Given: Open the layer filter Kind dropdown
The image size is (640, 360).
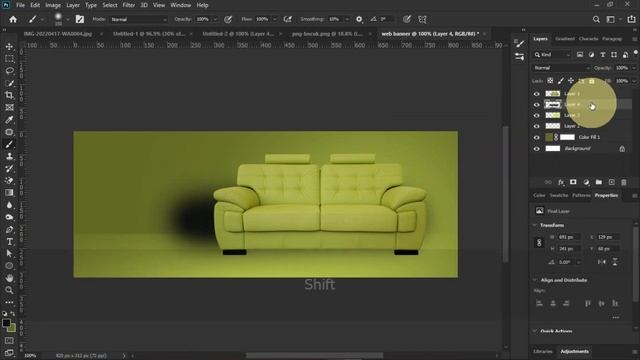Looking at the screenshot, I should point(552,55).
